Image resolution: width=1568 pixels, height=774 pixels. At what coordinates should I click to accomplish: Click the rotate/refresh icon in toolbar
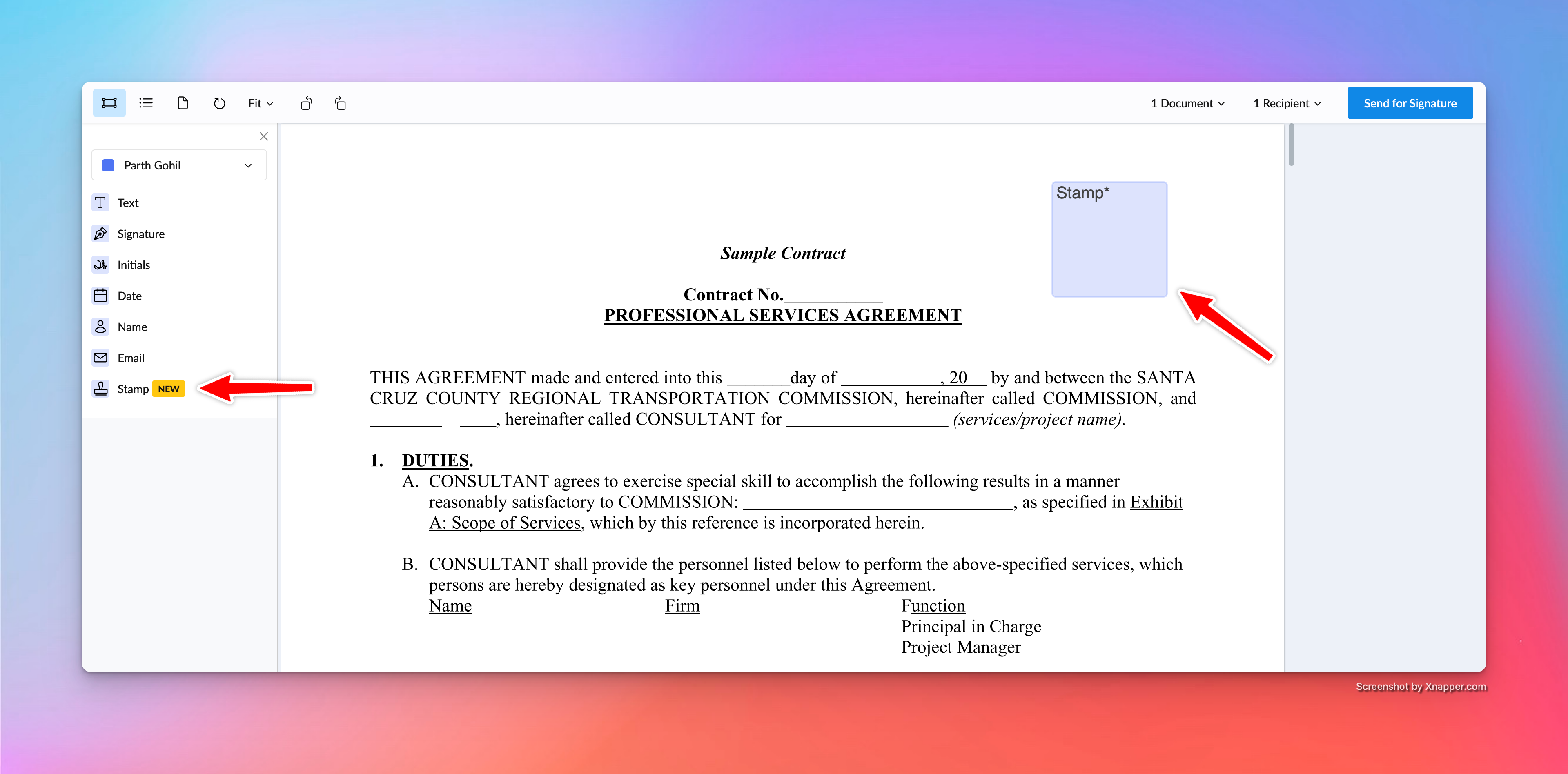219,103
